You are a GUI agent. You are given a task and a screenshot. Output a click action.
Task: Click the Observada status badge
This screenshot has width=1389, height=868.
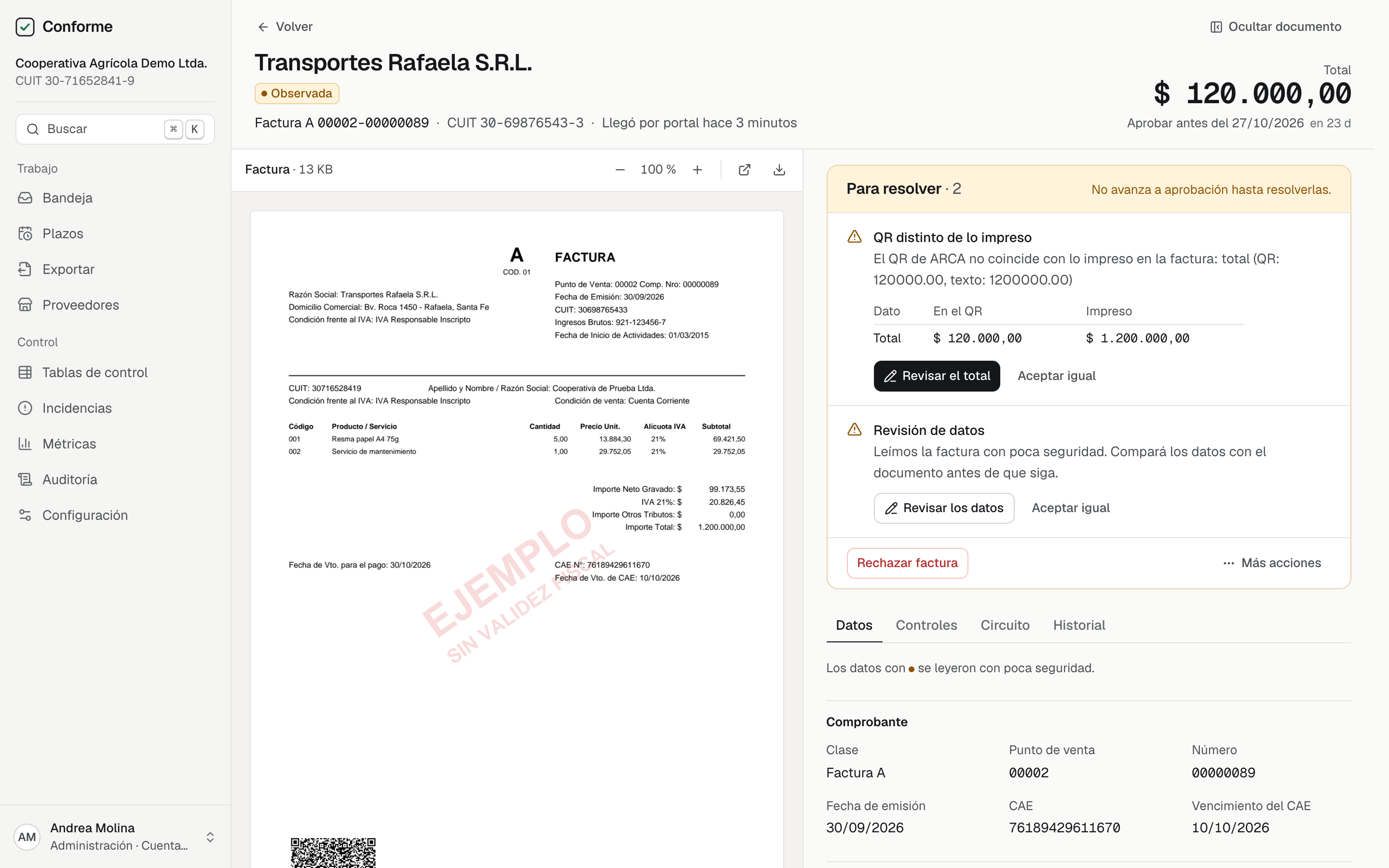click(297, 94)
